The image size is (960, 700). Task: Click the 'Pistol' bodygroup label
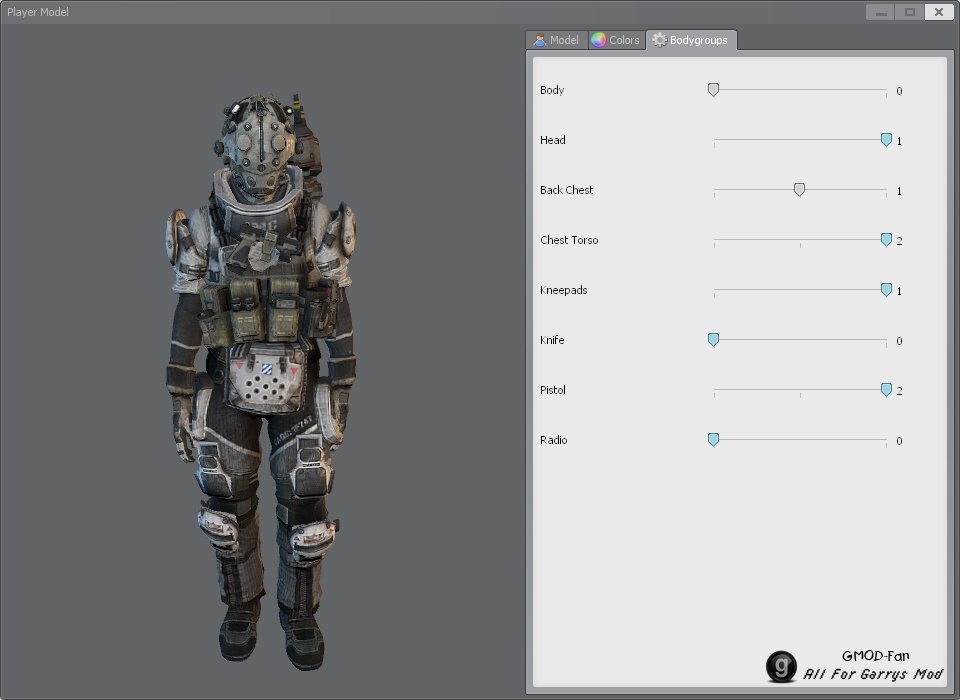[x=552, y=390]
